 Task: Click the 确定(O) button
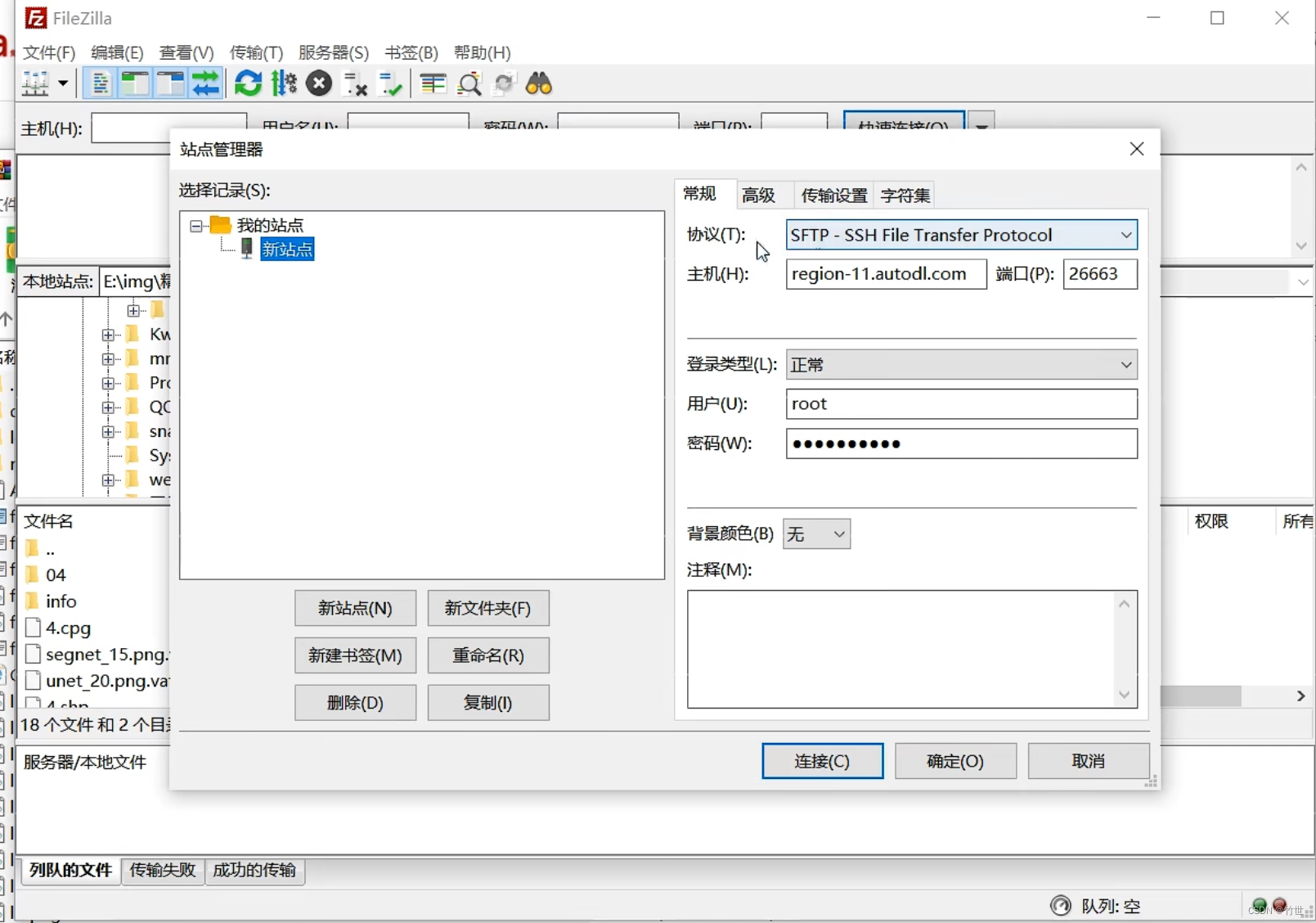point(955,761)
